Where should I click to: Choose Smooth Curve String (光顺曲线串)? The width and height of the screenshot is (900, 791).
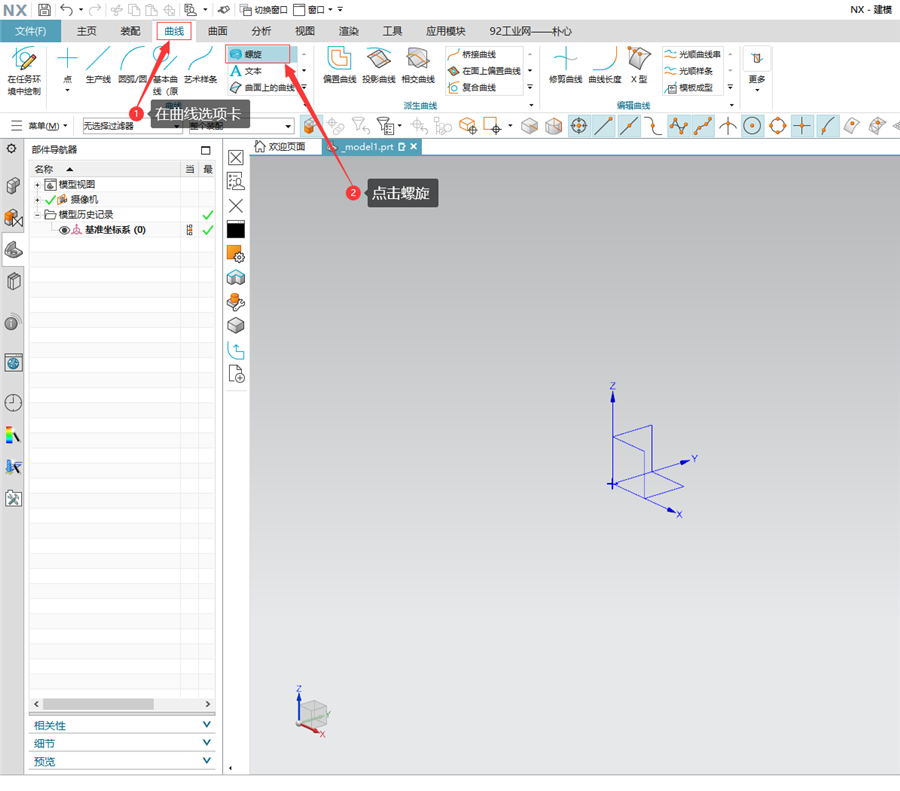tap(692, 54)
